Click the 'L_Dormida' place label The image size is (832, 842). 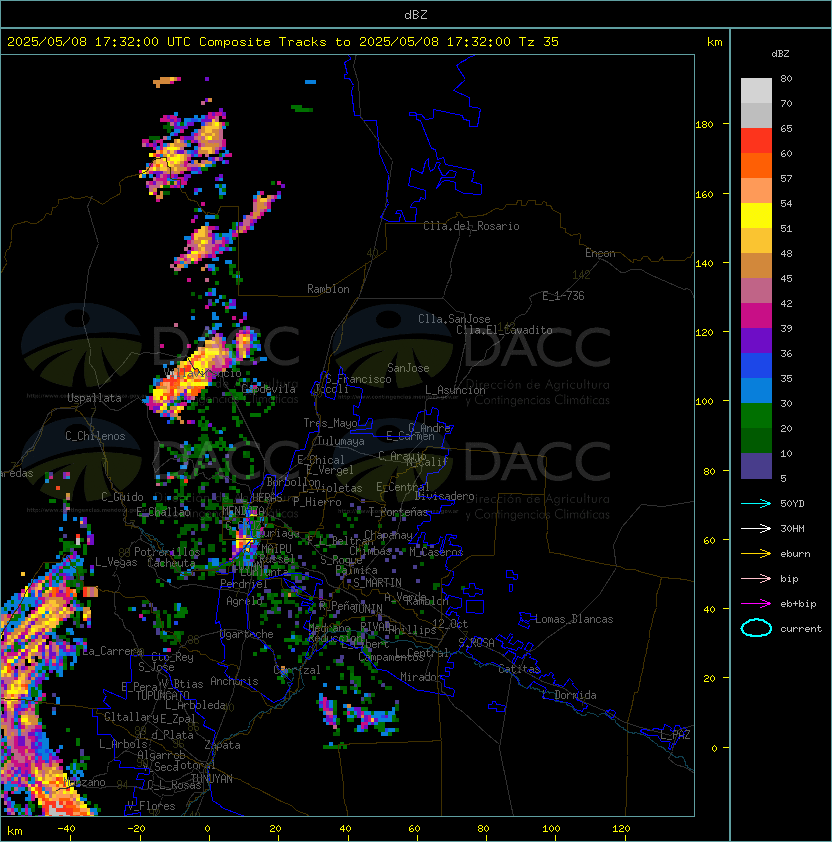tap(569, 695)
